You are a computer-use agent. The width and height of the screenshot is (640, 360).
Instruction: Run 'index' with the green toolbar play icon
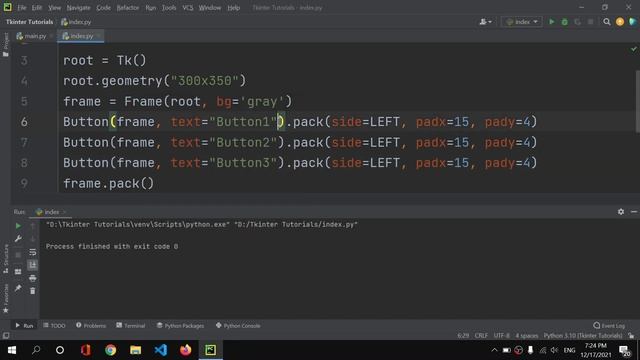[x=551, y=22]
